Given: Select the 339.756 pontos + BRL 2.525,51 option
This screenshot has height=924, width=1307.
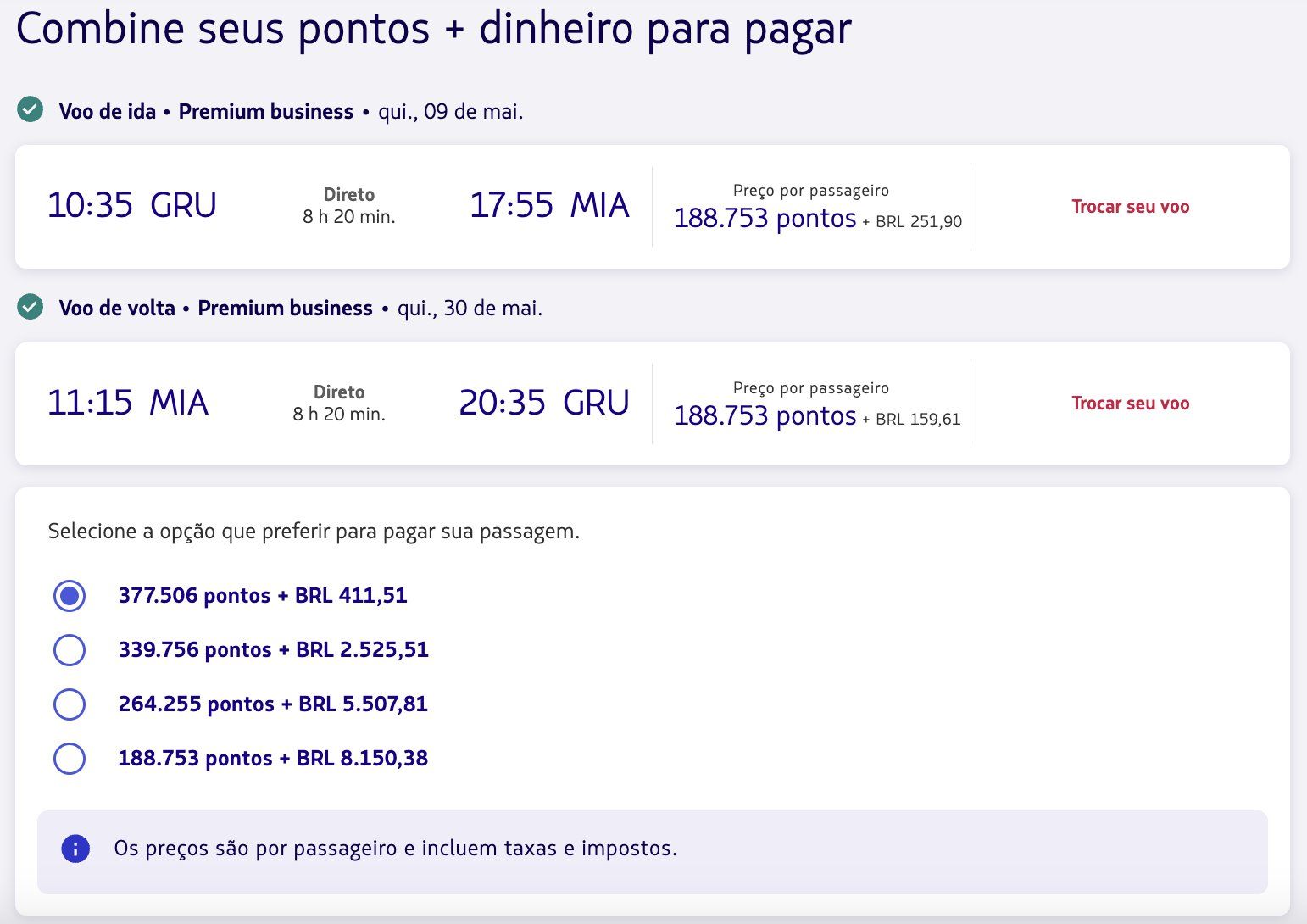Looking at the screenshot, I should 70,650.
